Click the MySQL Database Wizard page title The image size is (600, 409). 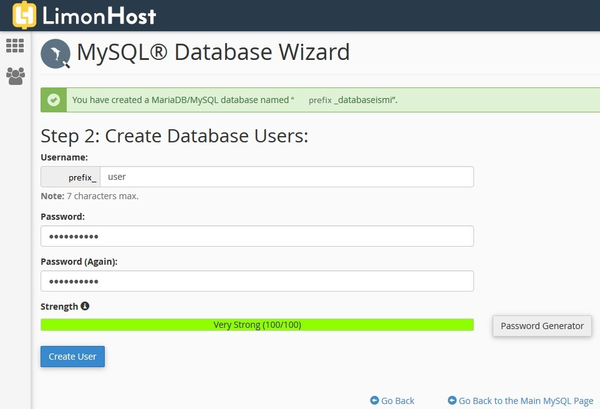(x=213, y=52)
